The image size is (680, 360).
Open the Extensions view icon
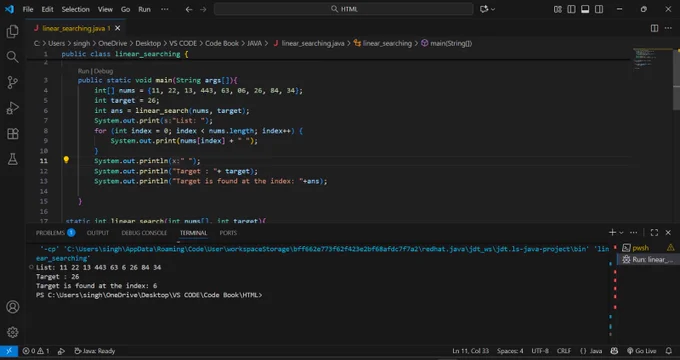[x=13, y=134]
